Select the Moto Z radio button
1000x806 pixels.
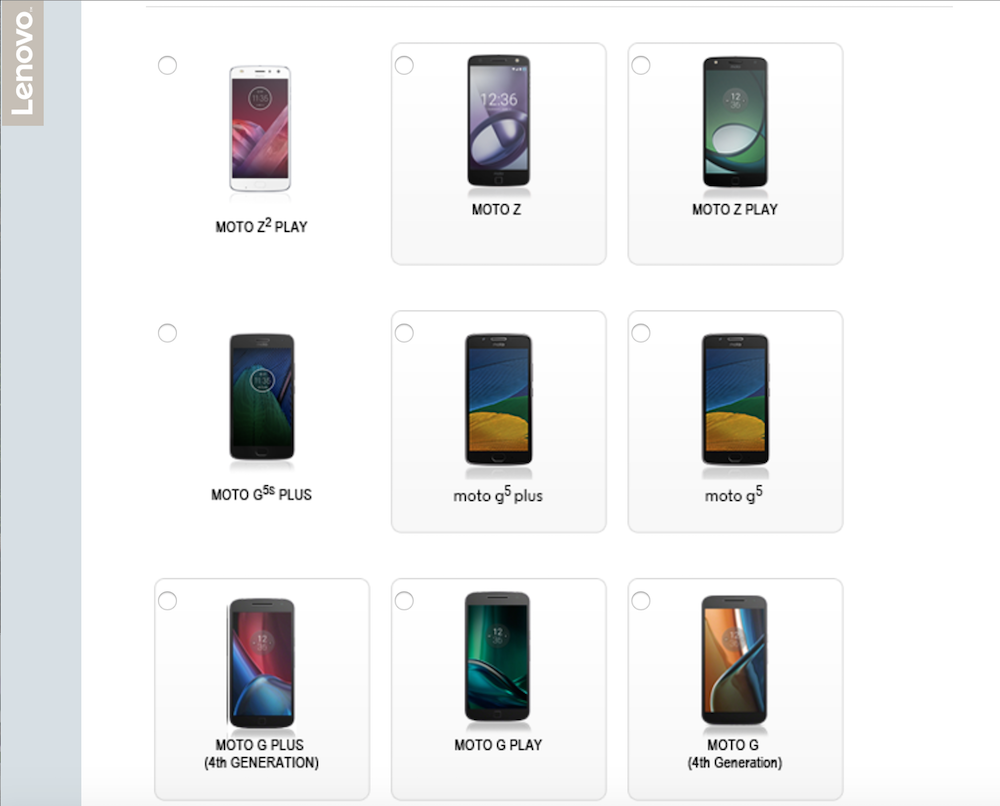tap(404, 65)
